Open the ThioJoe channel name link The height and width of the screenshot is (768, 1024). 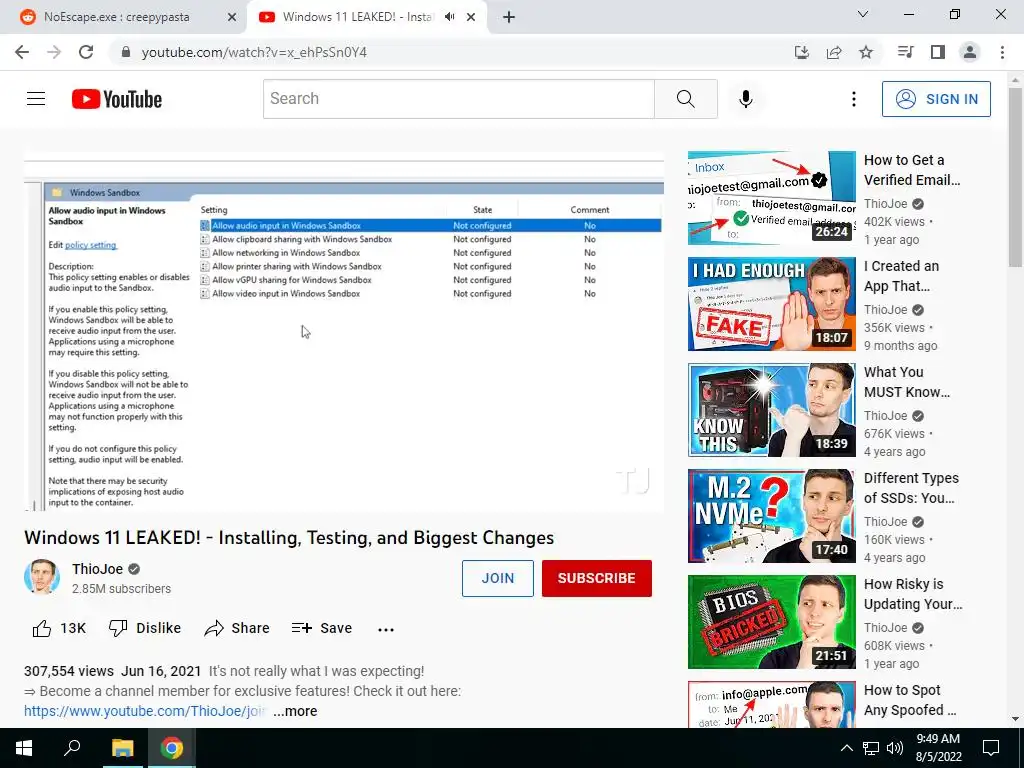pyautogui.click(x=97, y=569)
